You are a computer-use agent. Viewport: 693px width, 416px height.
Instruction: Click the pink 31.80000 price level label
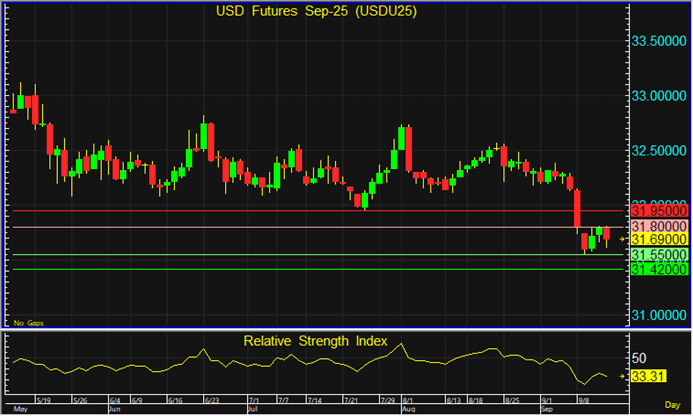[659, 226]
